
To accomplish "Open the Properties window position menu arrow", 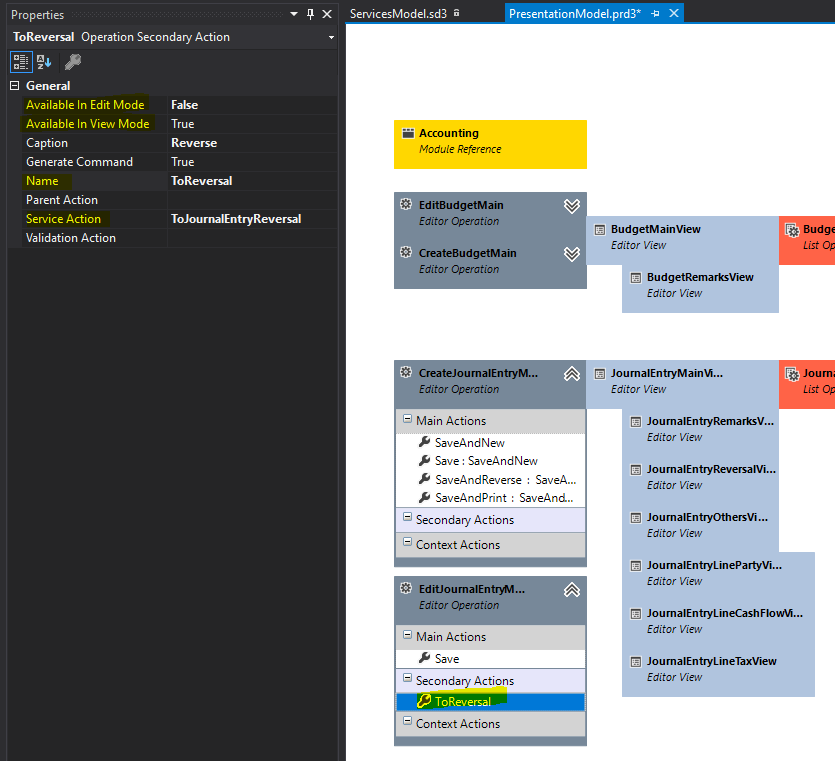I will (293, 14).
